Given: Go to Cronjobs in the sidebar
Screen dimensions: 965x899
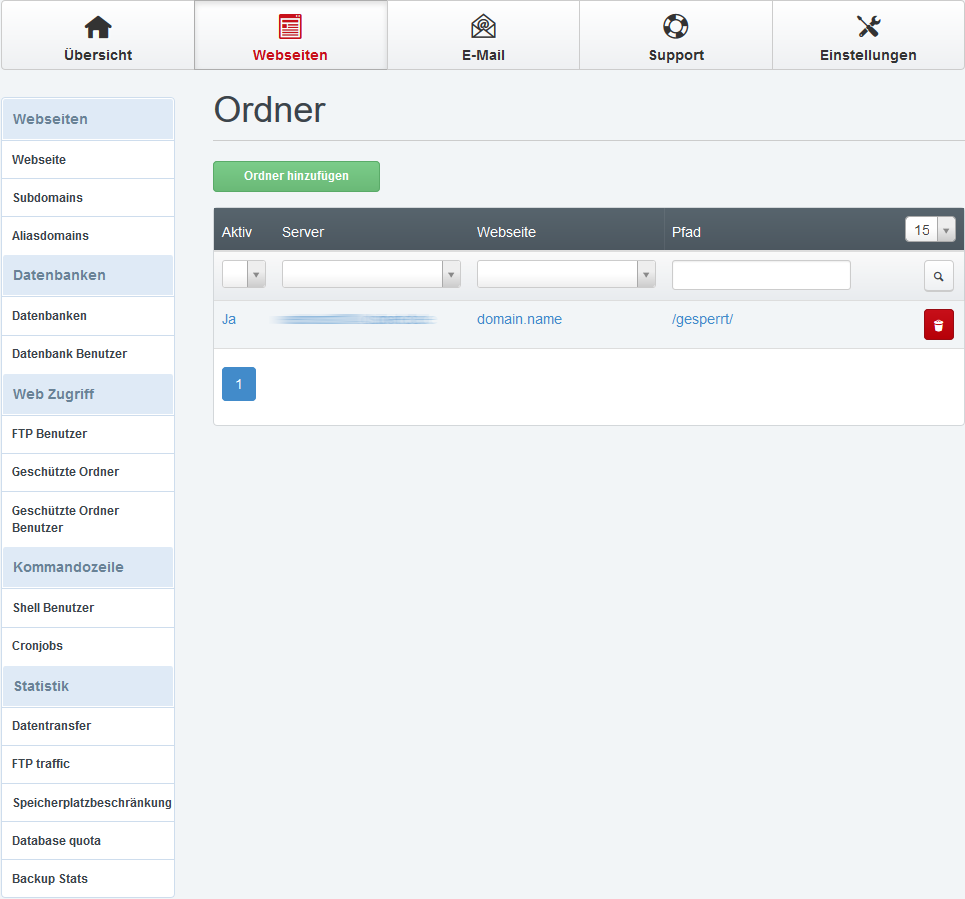Looking at the screenshot, I should (38, 646).
